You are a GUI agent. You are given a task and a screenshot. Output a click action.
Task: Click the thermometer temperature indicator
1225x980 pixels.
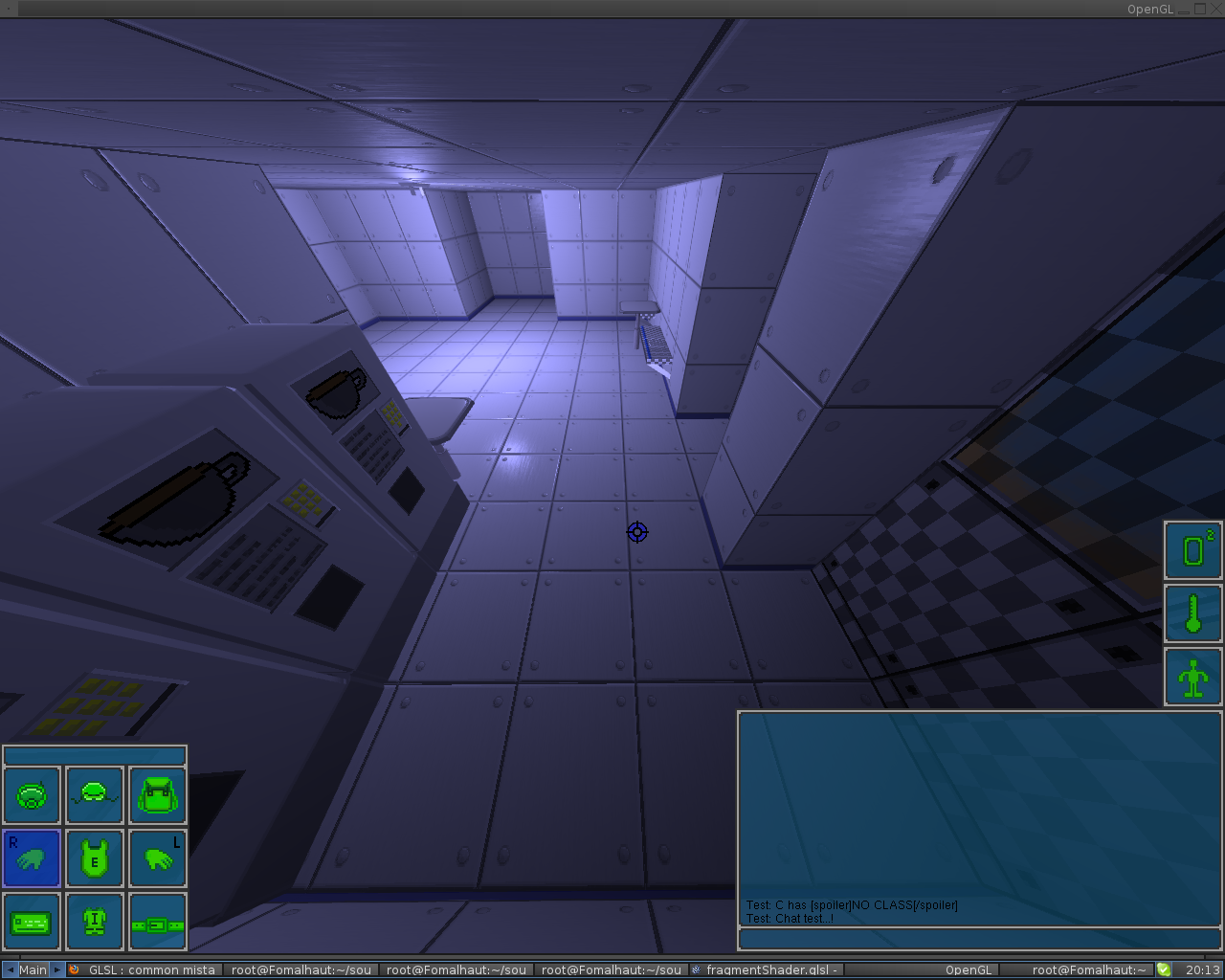tap(1192, 613)
